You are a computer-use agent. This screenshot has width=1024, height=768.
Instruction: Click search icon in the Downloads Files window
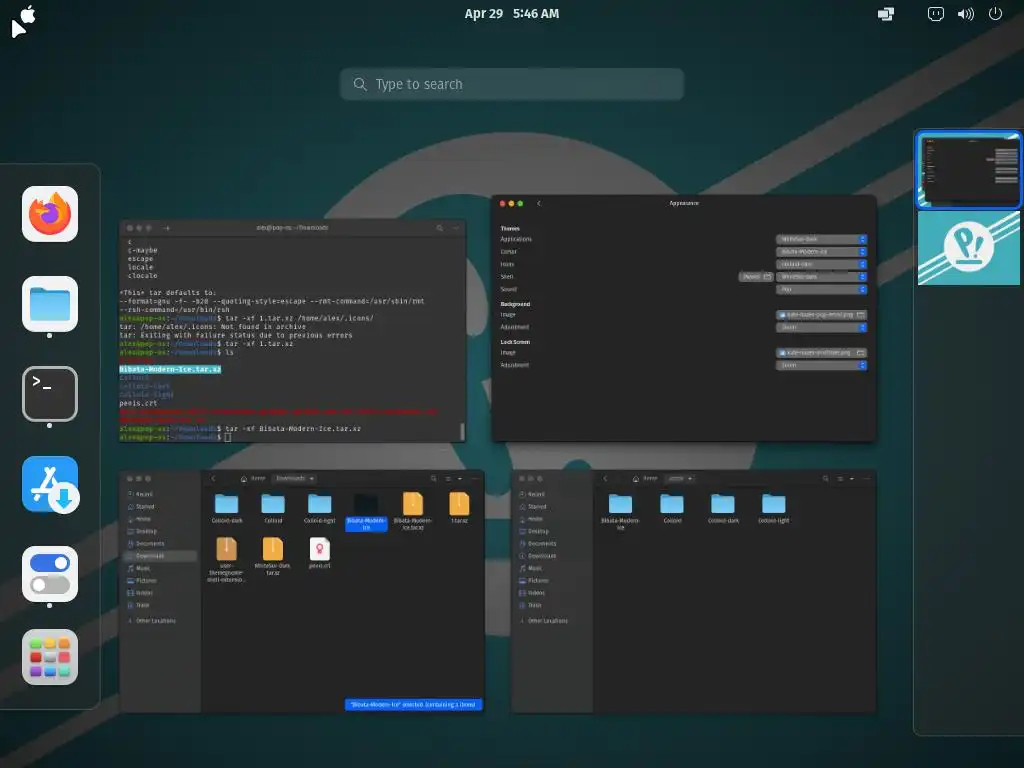[434, 479]
